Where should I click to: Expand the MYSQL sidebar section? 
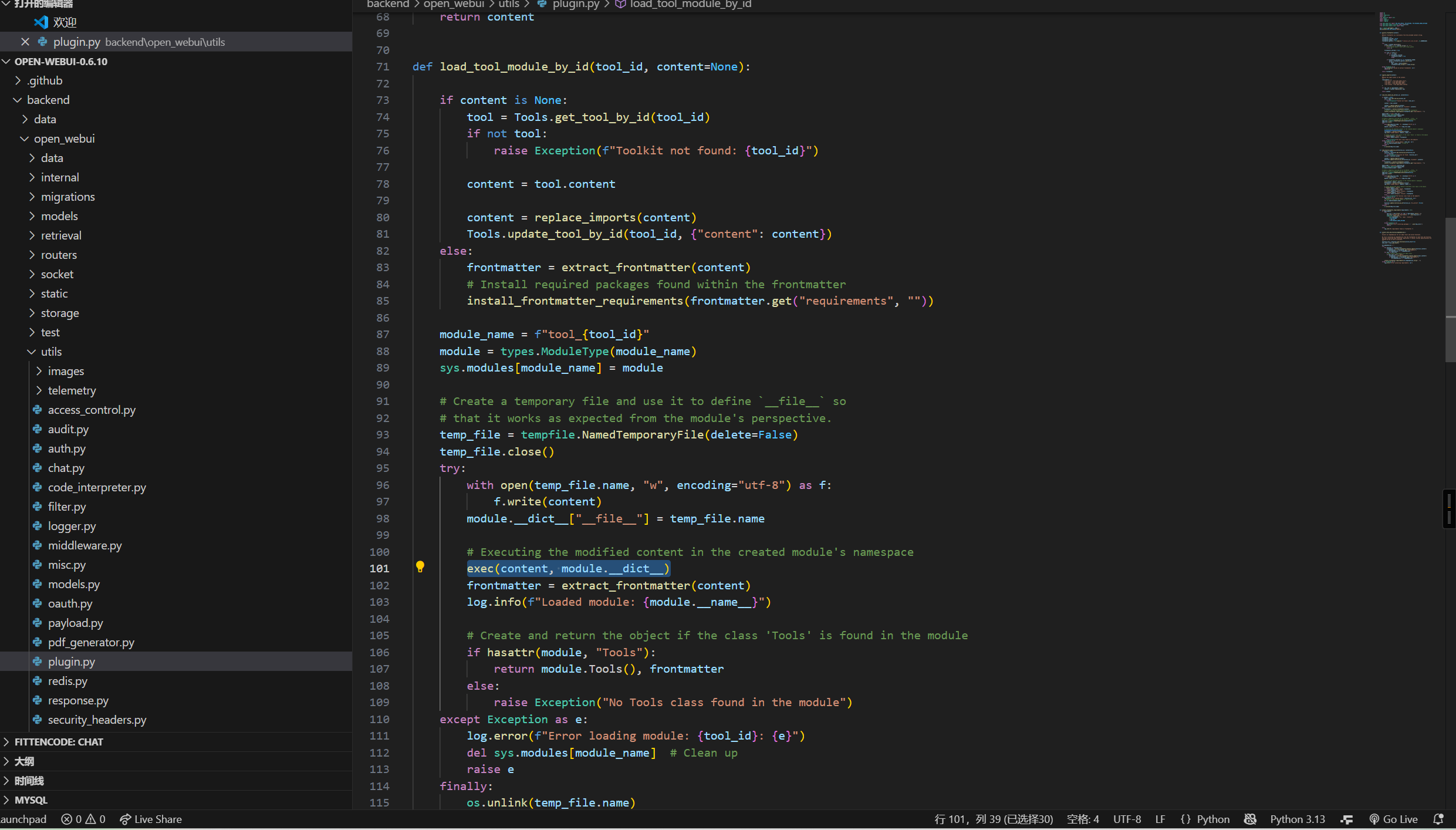(x=31, y=800)
